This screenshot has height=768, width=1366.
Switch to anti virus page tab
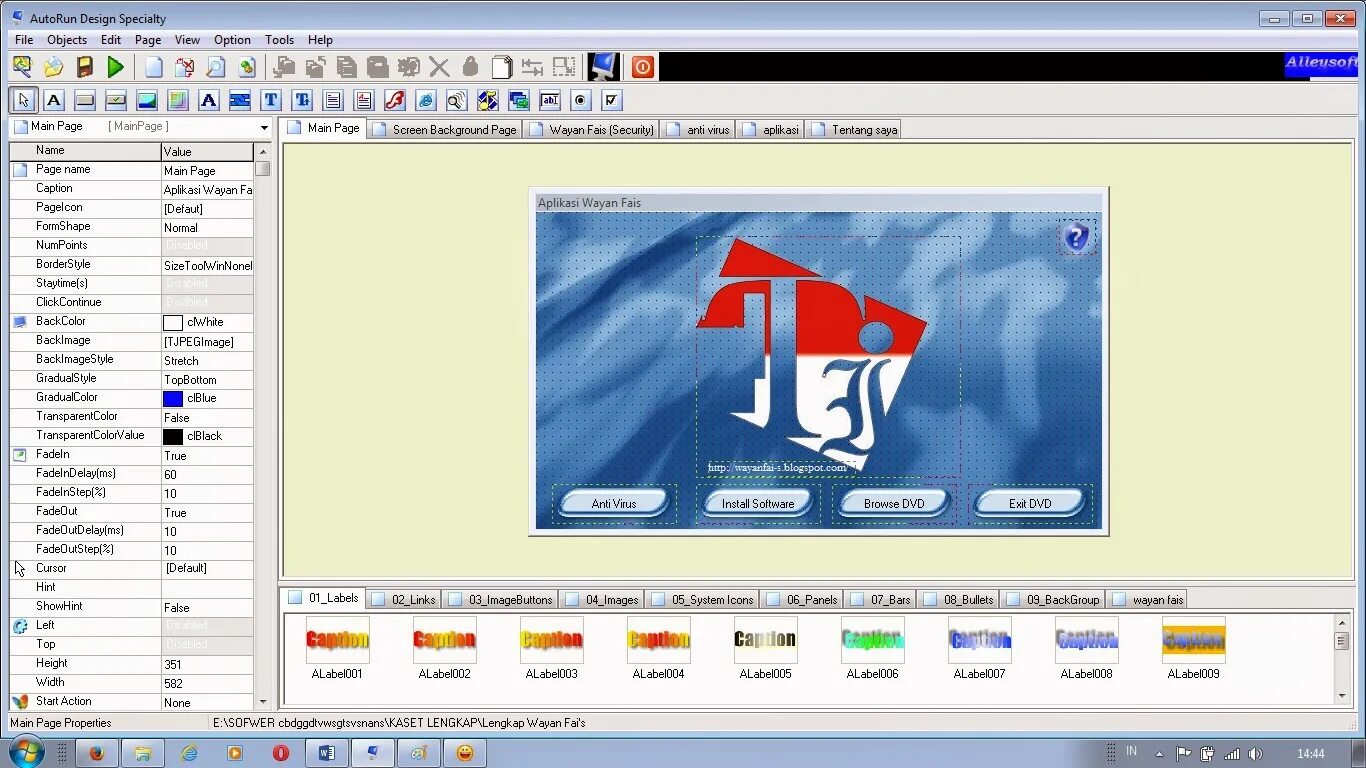click(x=698, y=129)
